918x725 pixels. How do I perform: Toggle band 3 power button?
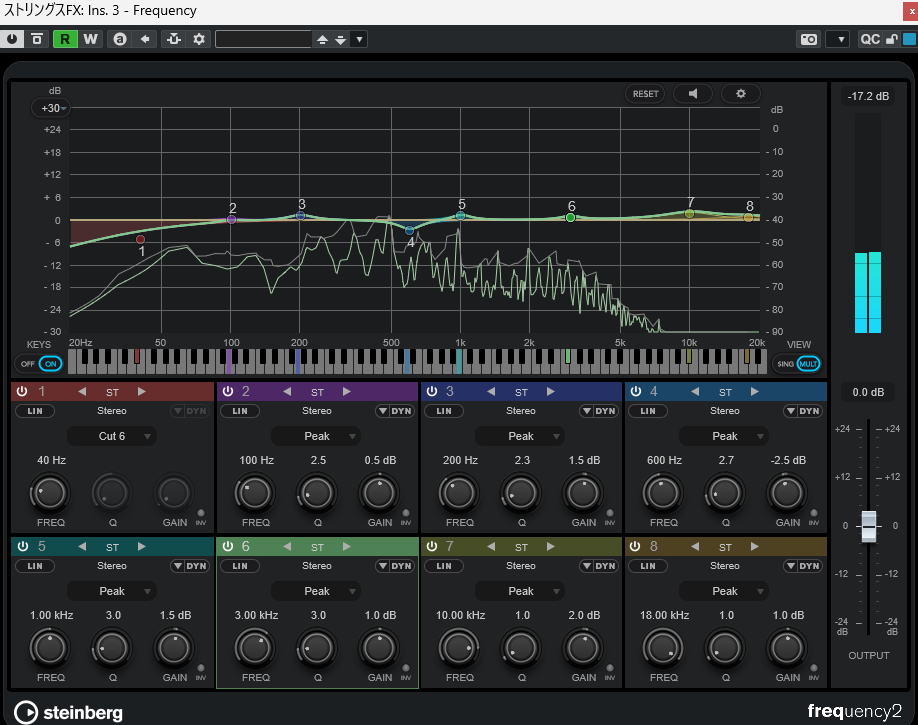coord(431,391)
